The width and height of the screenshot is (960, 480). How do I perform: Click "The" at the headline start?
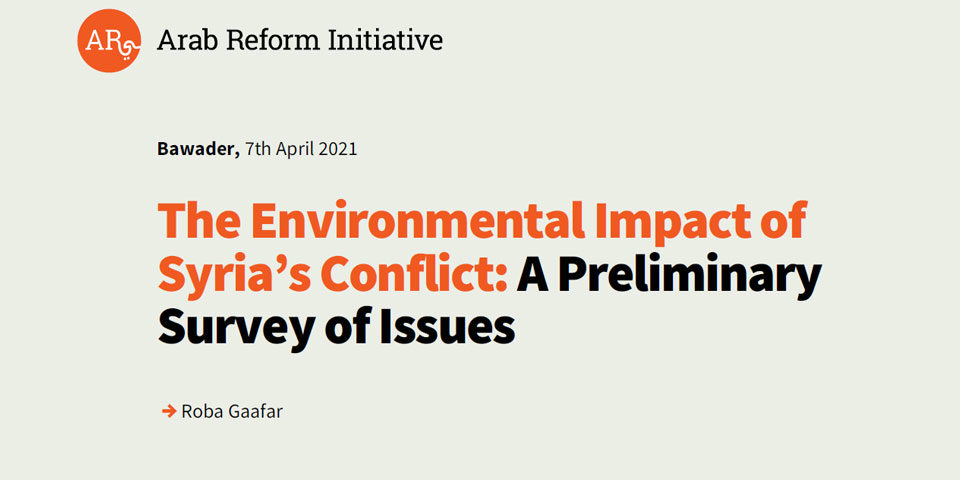click(195, 221)
